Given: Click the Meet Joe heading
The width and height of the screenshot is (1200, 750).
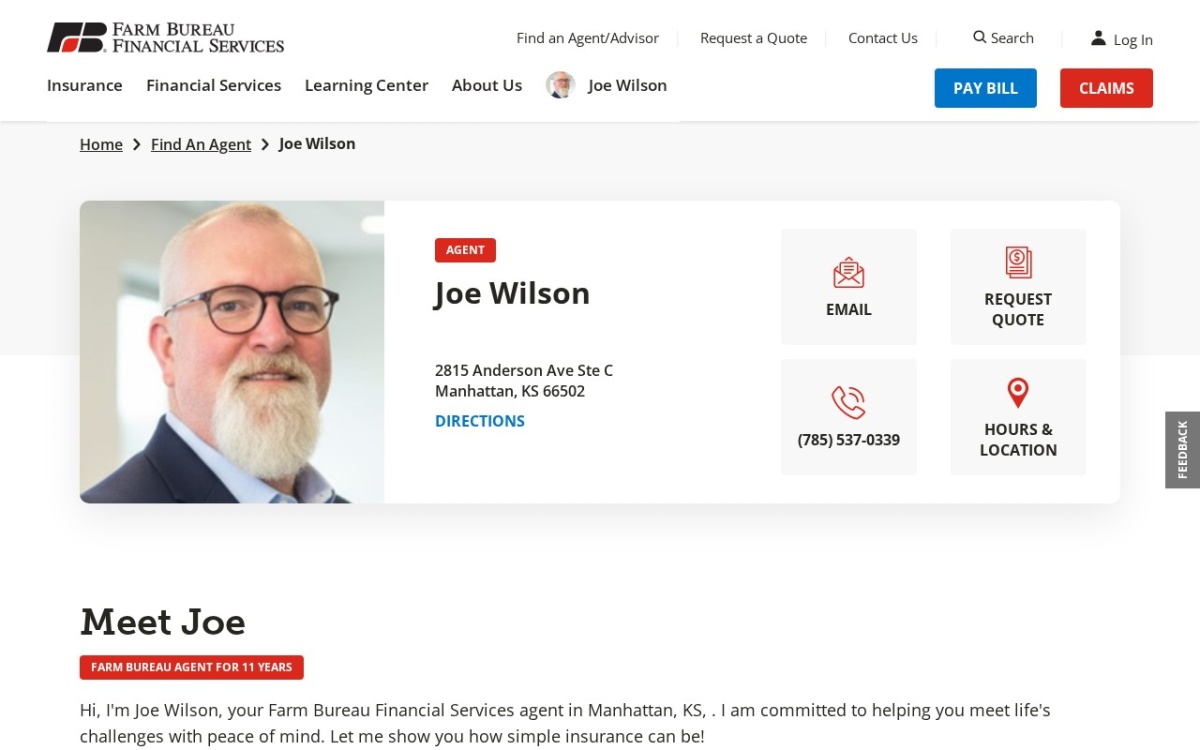Looking at the screenshot, I should pyautogui.click(x=162, y=622).
